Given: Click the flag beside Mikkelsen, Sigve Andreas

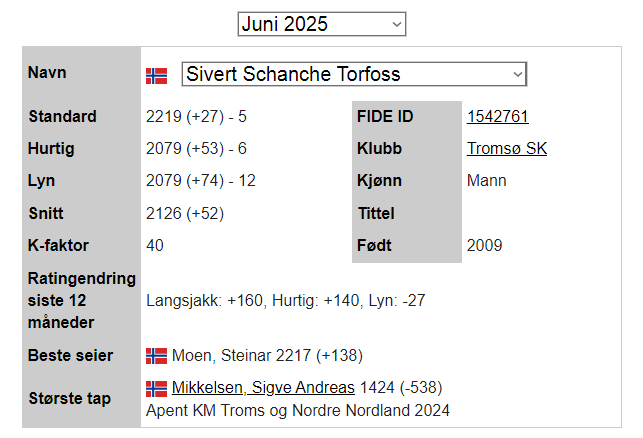Looking at the screenshot, I should tap(156, 388).
